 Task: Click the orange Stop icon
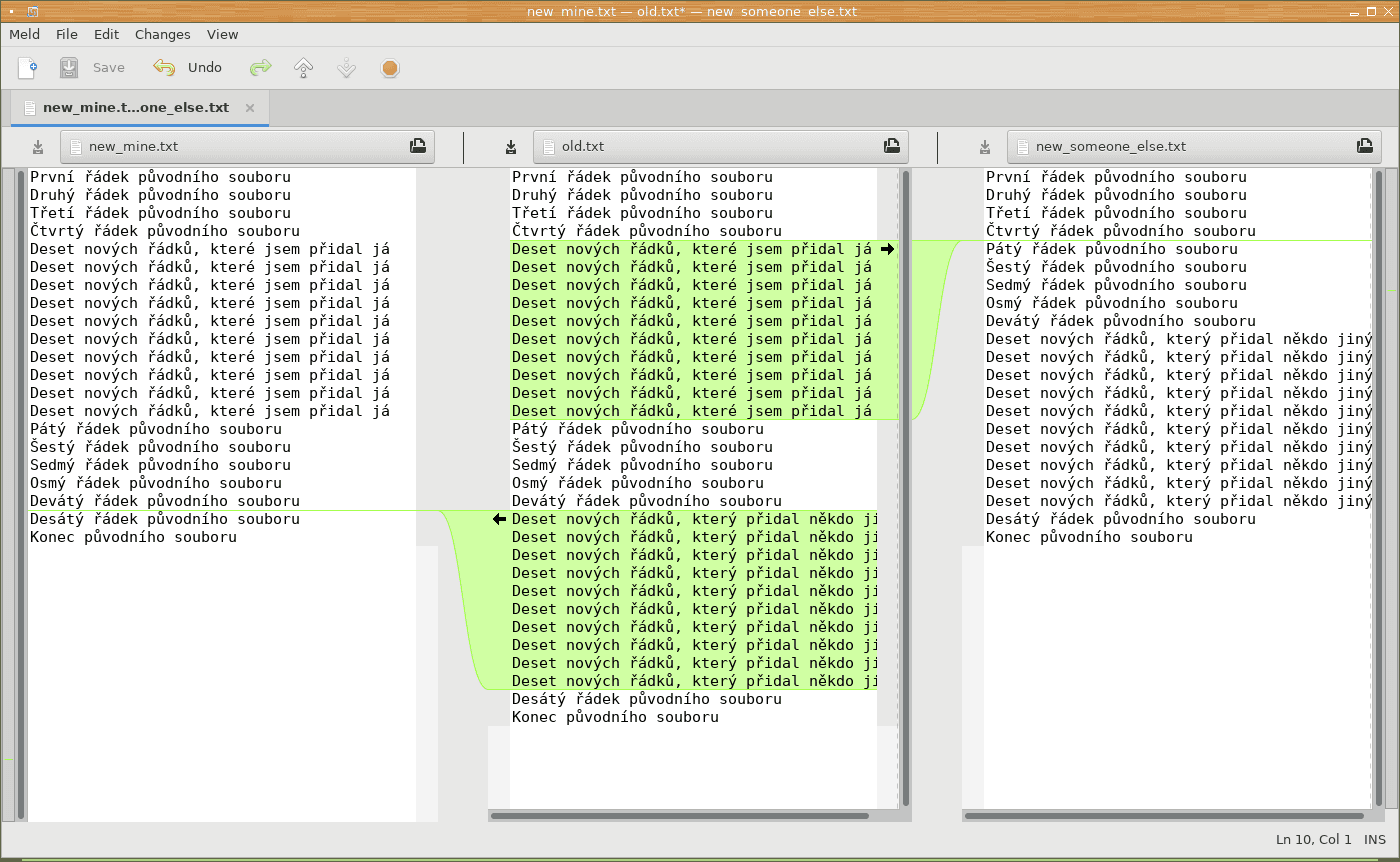[390, 68]
